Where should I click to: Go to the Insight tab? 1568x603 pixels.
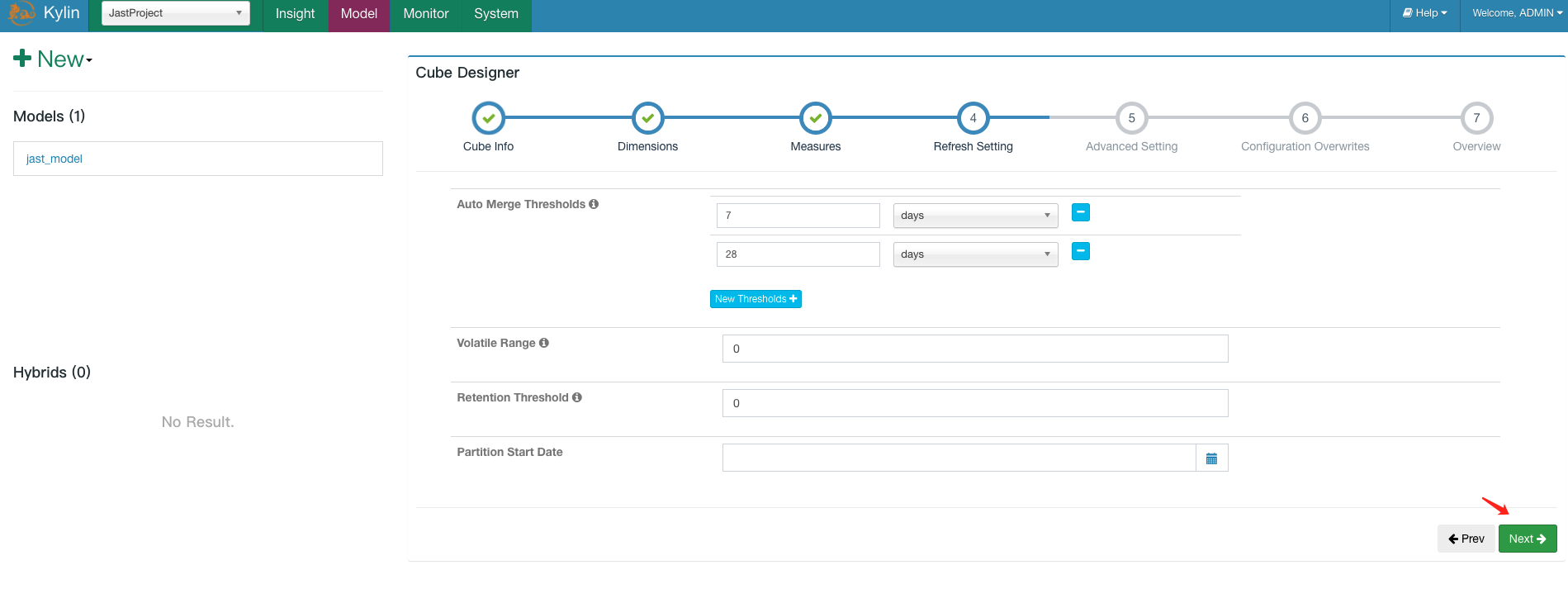point(295,14)
